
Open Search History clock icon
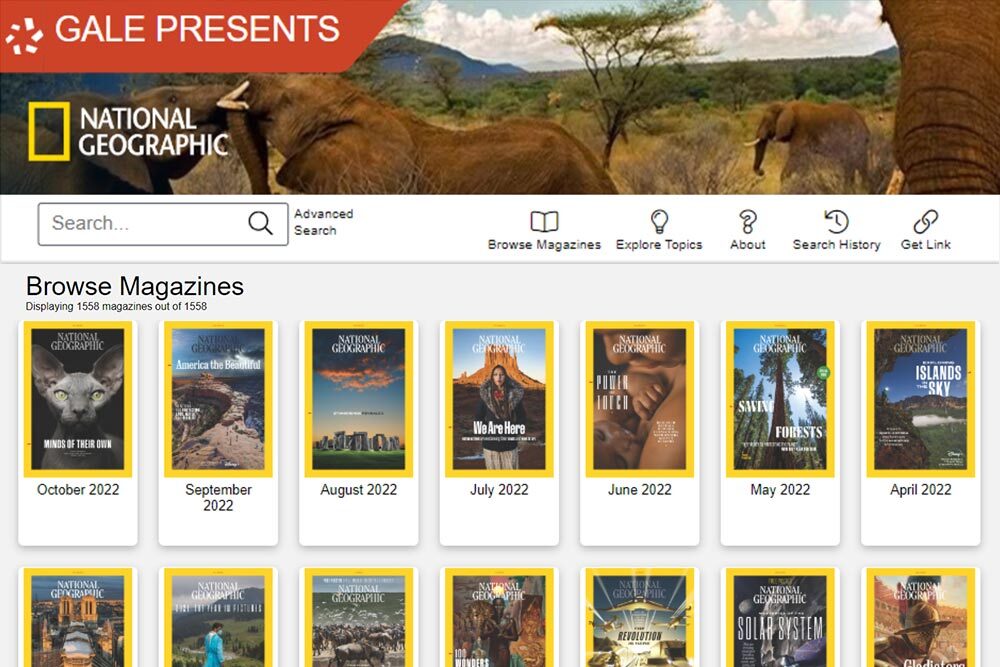[836, 222]
